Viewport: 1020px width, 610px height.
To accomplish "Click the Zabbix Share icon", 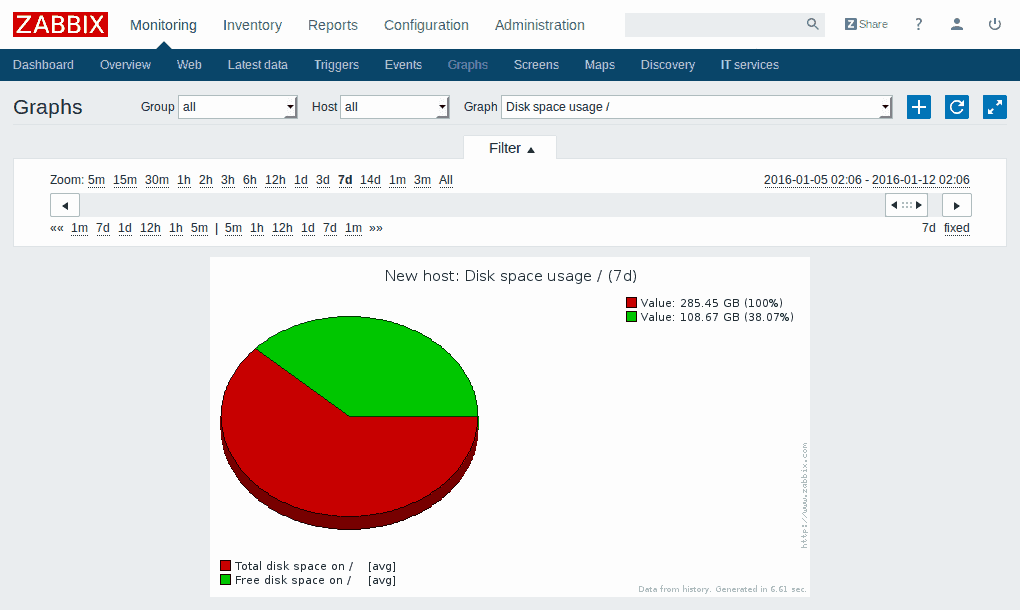I will [865, 25].
